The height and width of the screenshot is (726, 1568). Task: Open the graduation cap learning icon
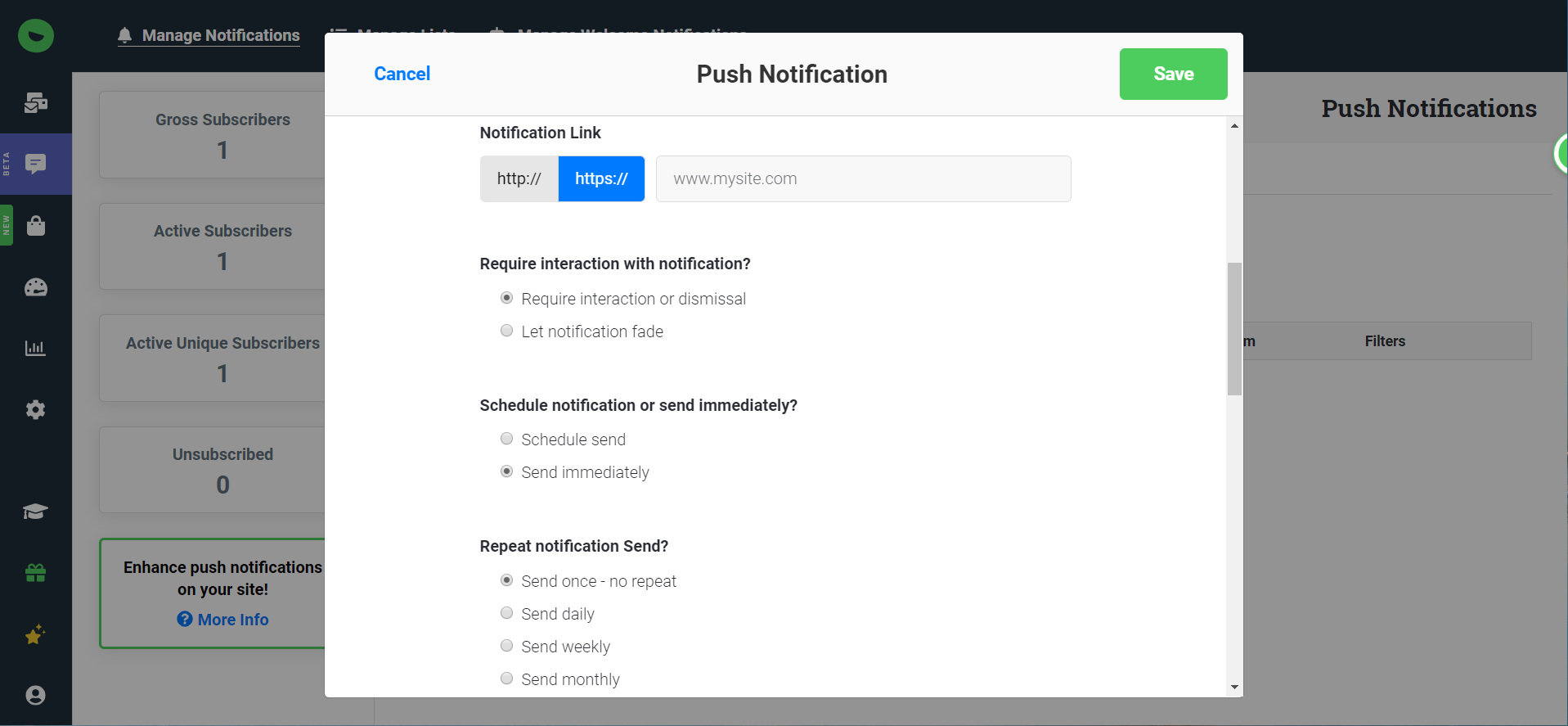click(35, 512)
